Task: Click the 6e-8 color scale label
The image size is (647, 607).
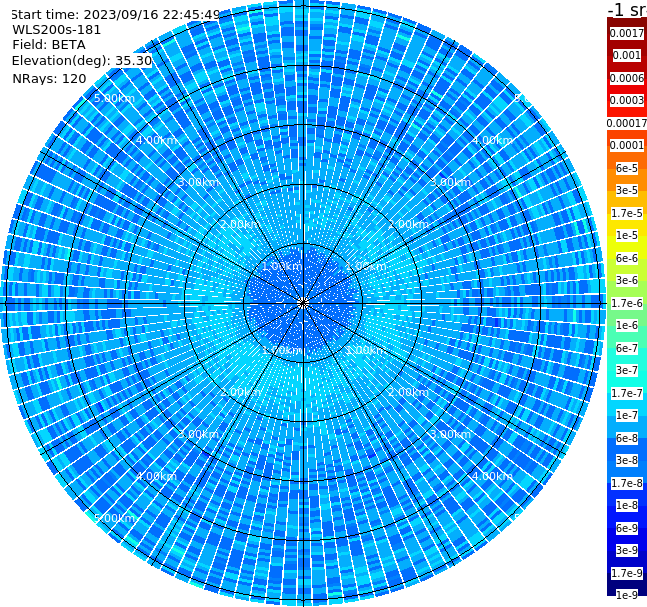Action: [x=627, y=438]
